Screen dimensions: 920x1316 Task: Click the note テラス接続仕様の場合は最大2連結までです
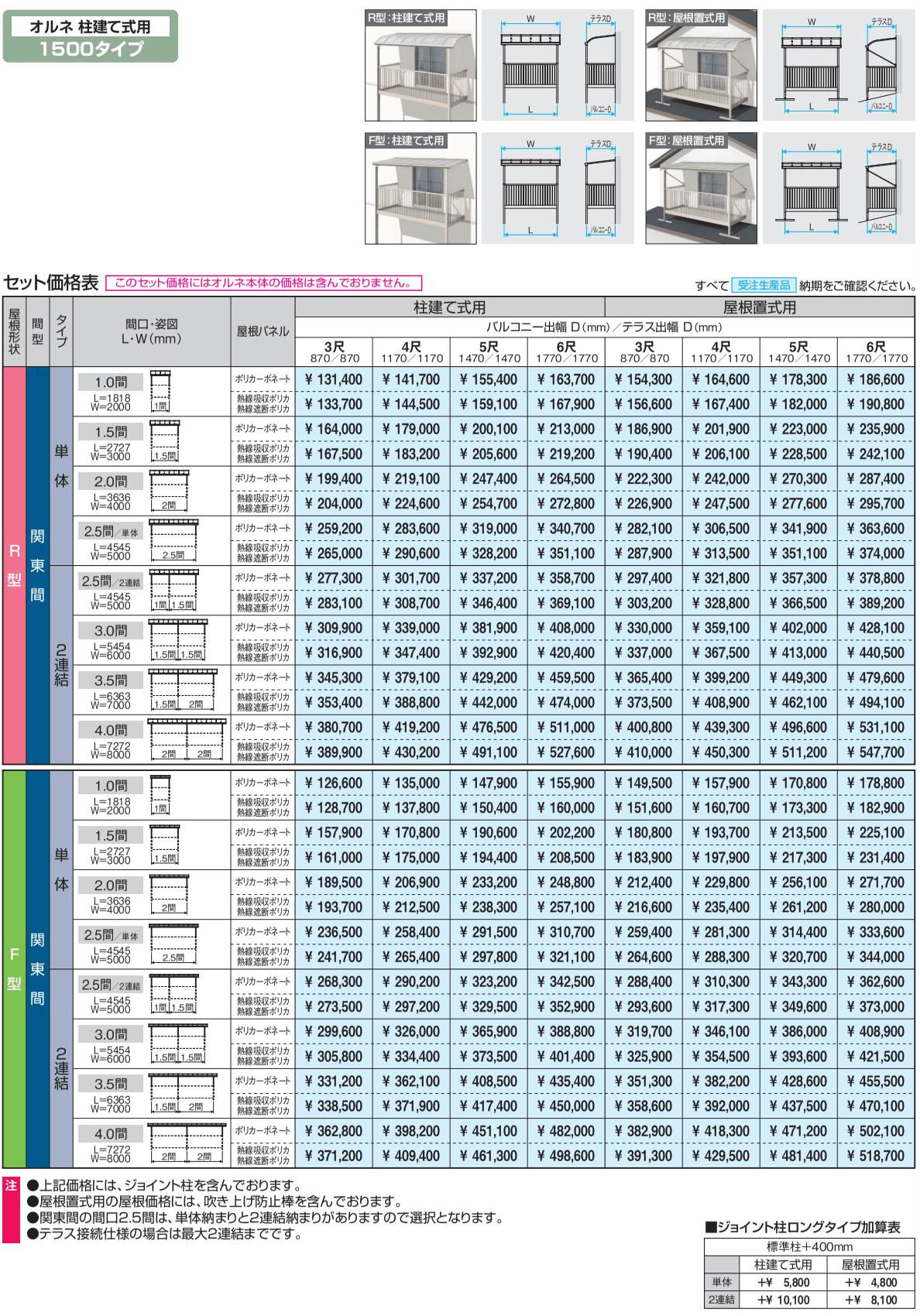[x=164, y=1234]
